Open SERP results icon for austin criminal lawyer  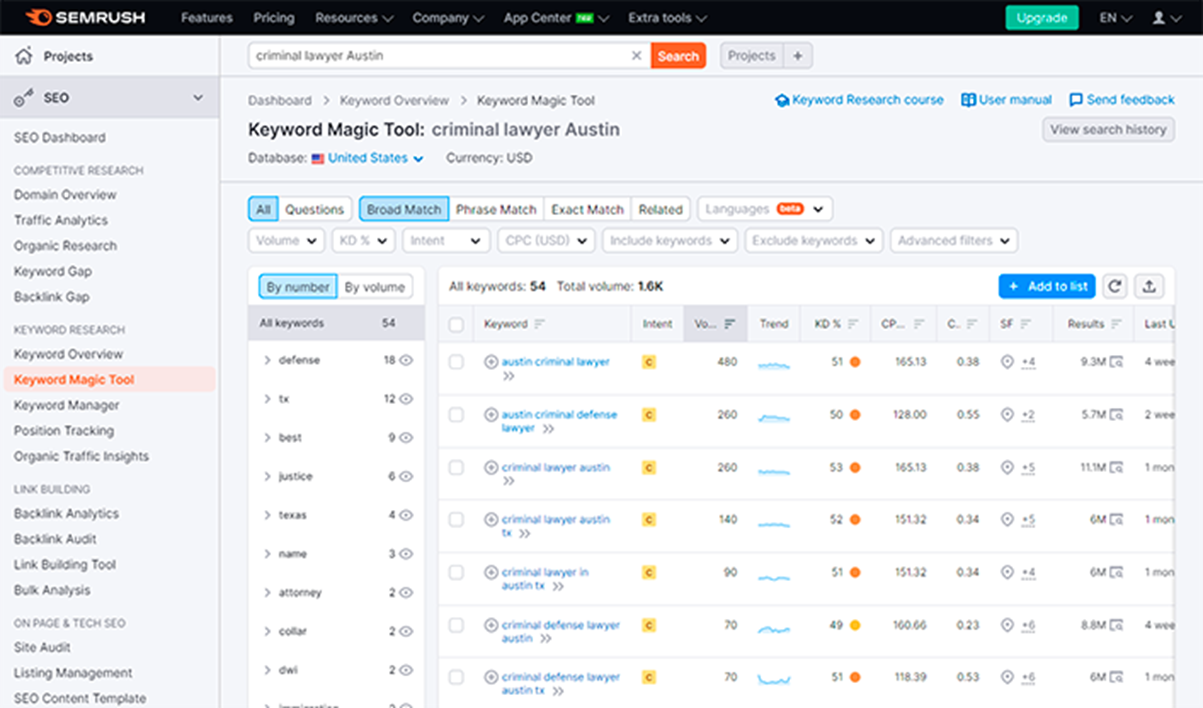1116,362
